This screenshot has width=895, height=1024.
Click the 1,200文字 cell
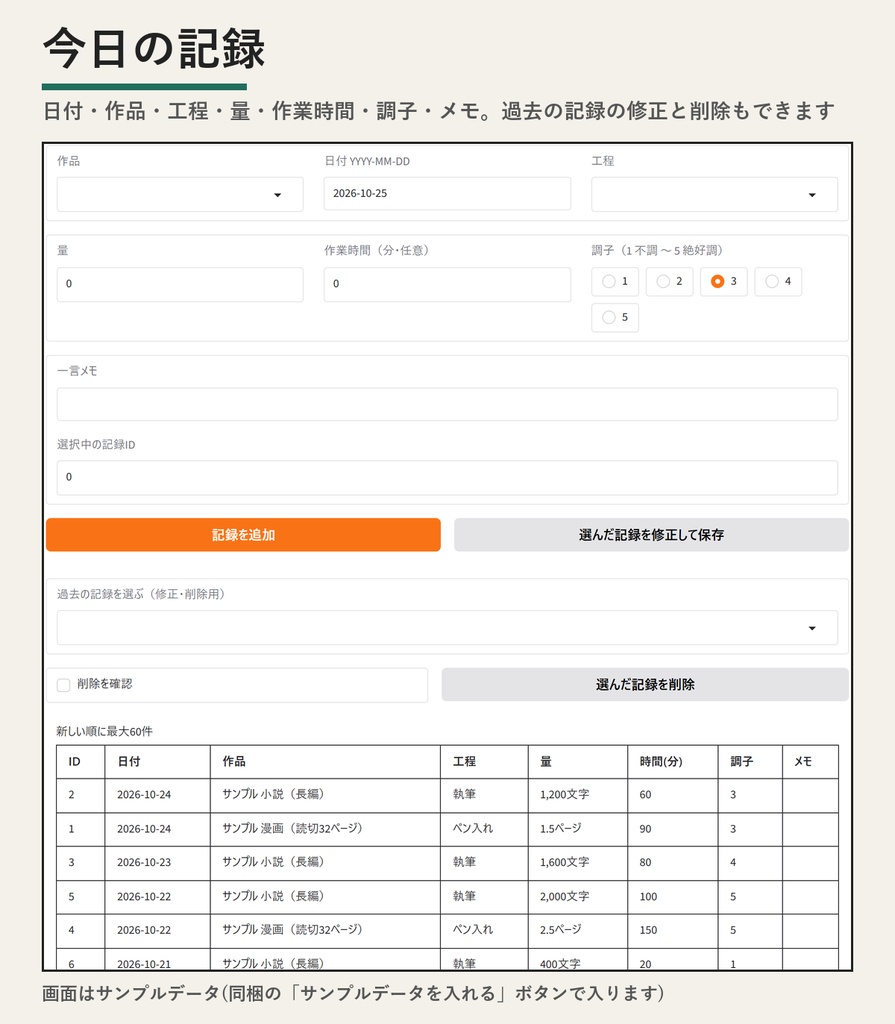[578, 795]
